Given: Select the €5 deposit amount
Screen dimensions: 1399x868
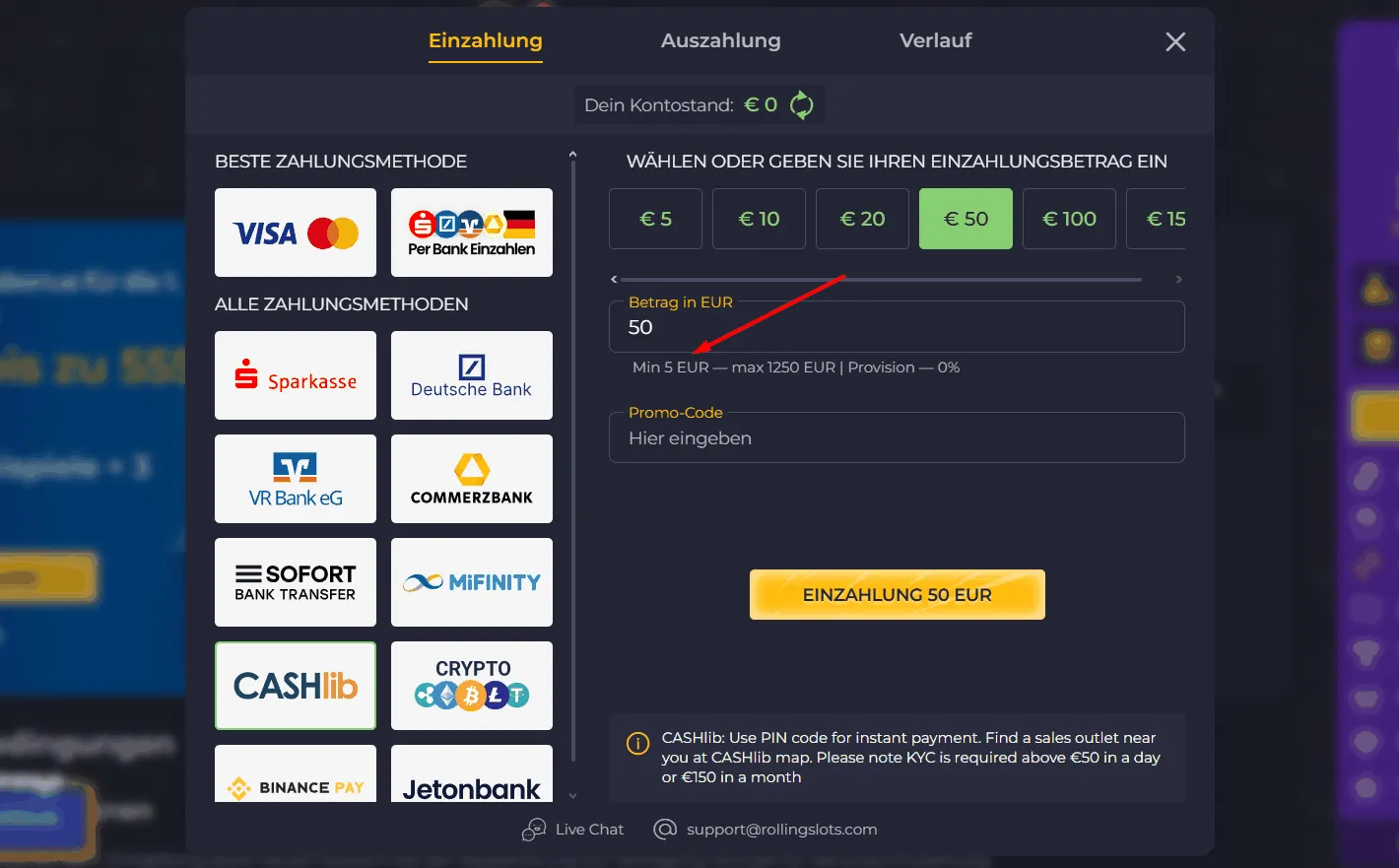Looking at the screenshot, I should pyautogui.click(x=655, y=219).
